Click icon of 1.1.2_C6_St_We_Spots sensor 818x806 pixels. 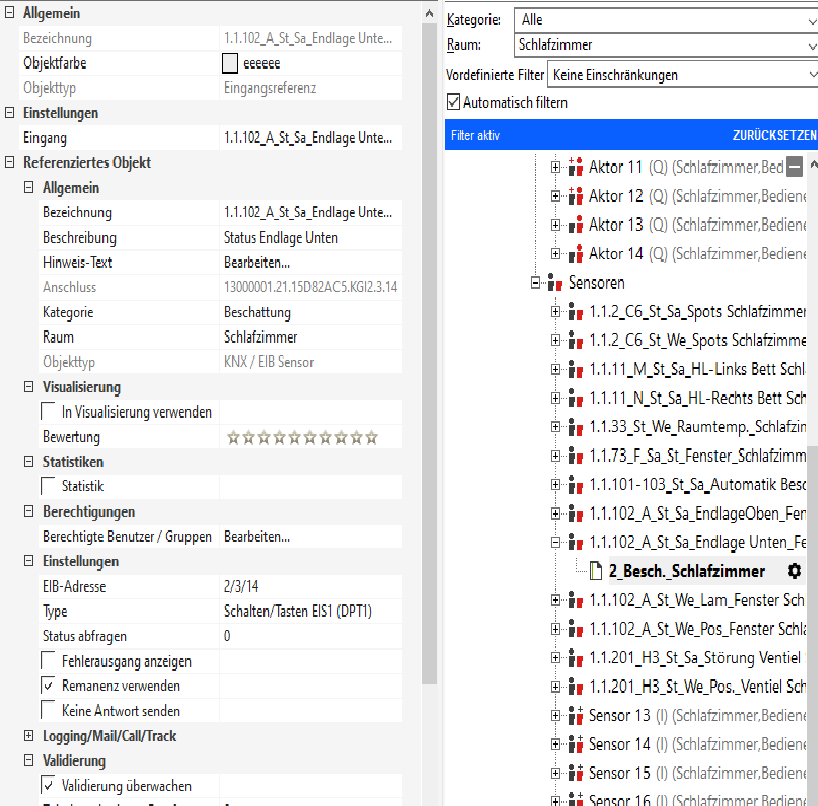coord(575,341)
